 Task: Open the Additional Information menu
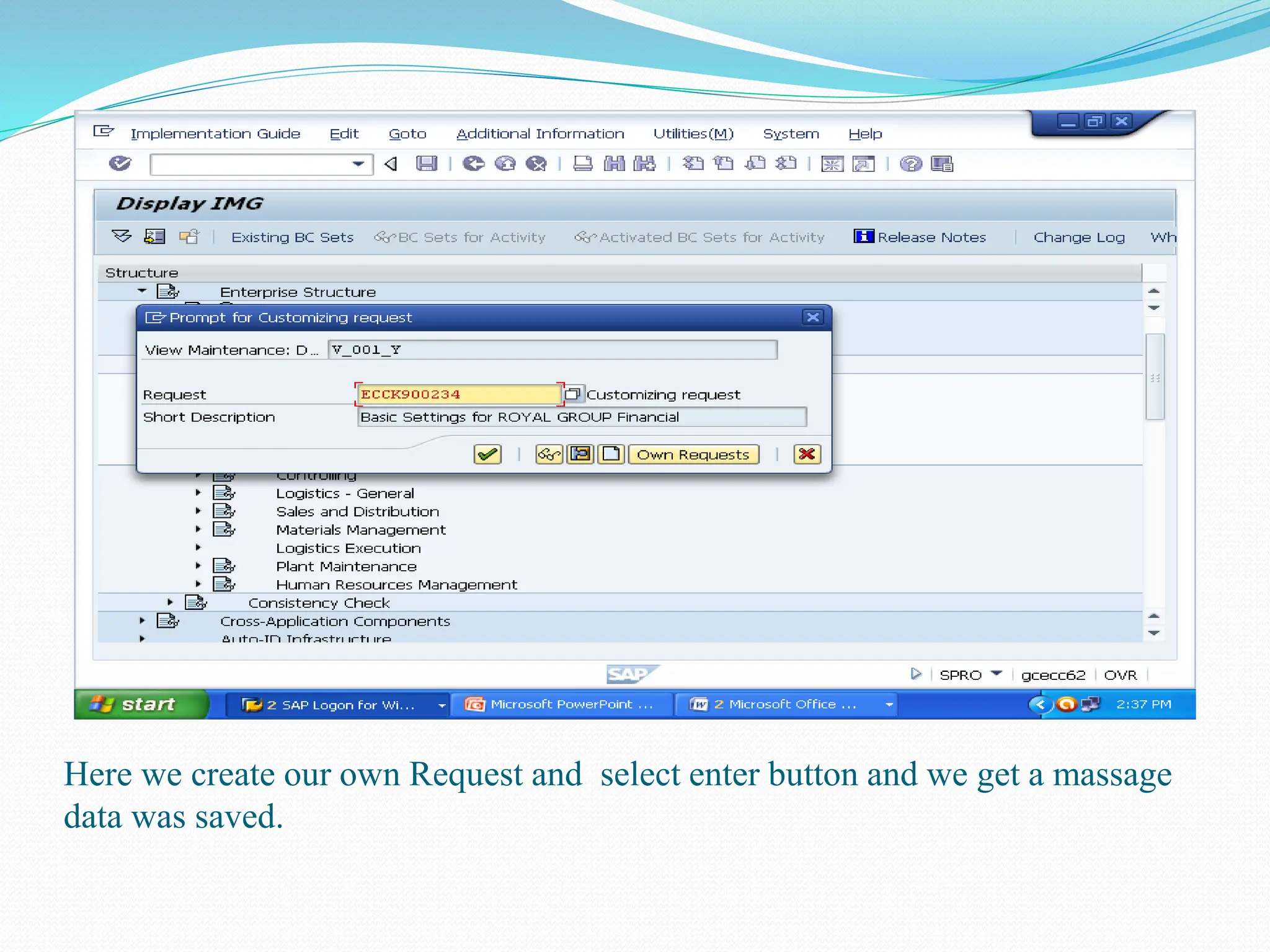pos(540,134)
